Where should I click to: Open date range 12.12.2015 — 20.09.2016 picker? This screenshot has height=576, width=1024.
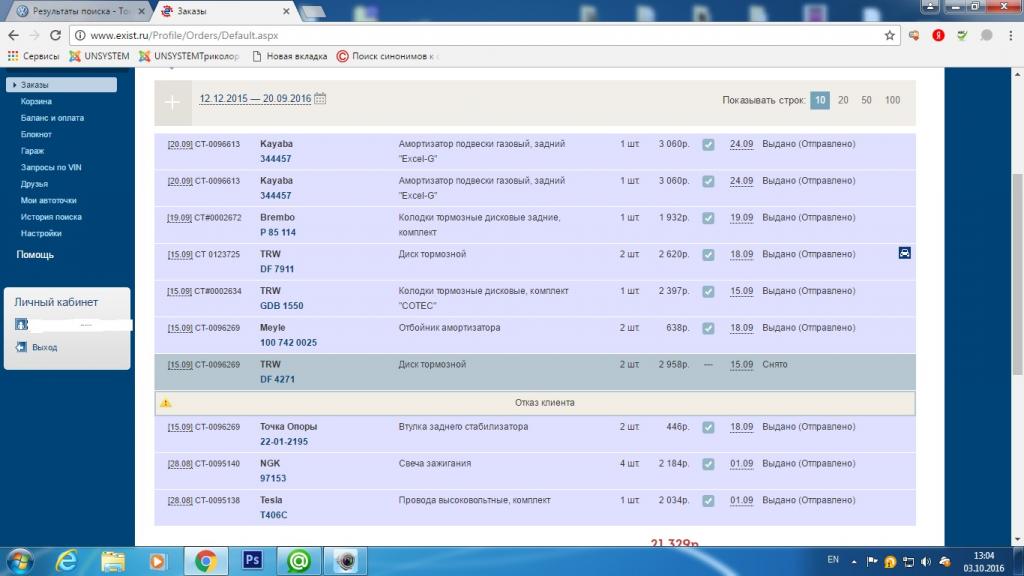(x=255, y=99)
